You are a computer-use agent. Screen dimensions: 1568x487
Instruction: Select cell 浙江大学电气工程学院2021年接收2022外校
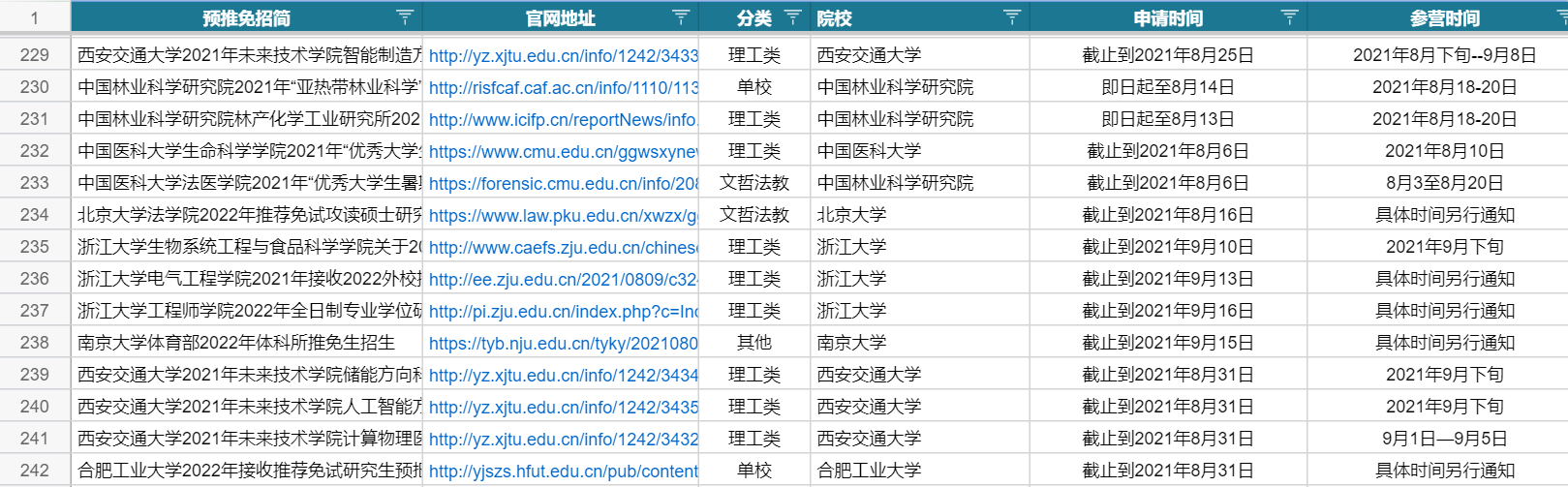pyautogui.click(x=247, y=279)
